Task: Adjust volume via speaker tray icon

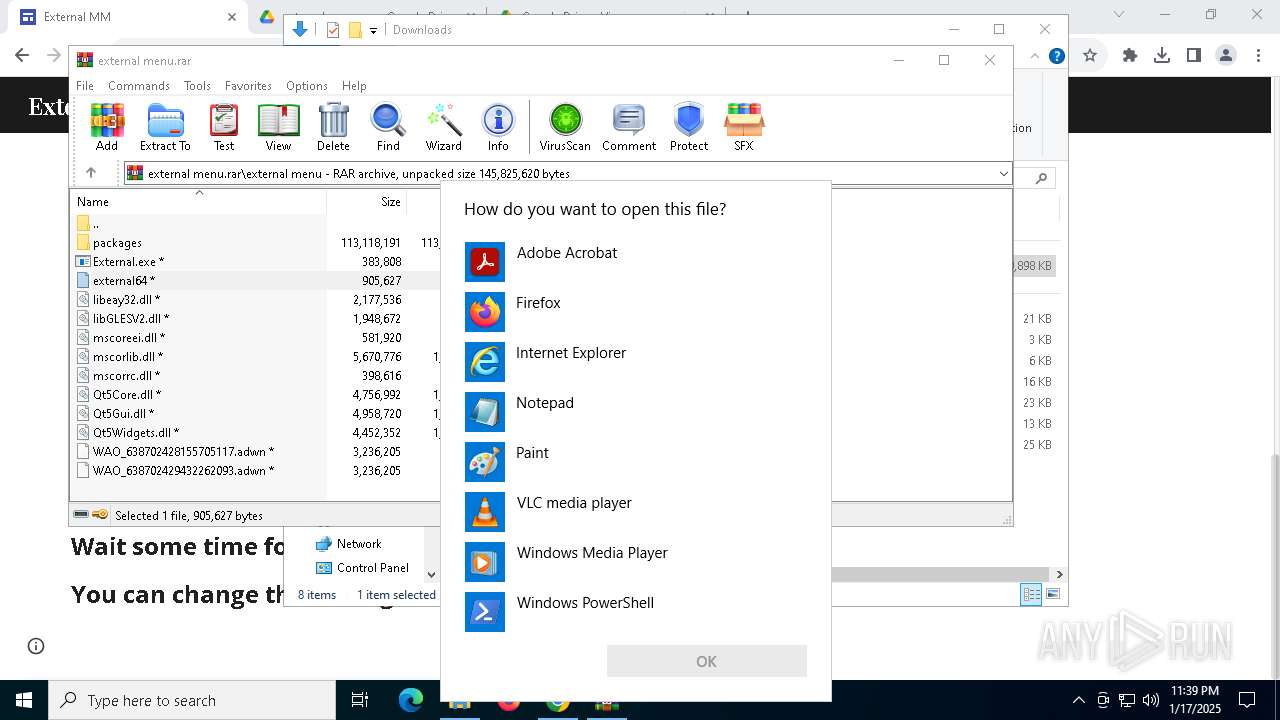Action: [1150, 700]
